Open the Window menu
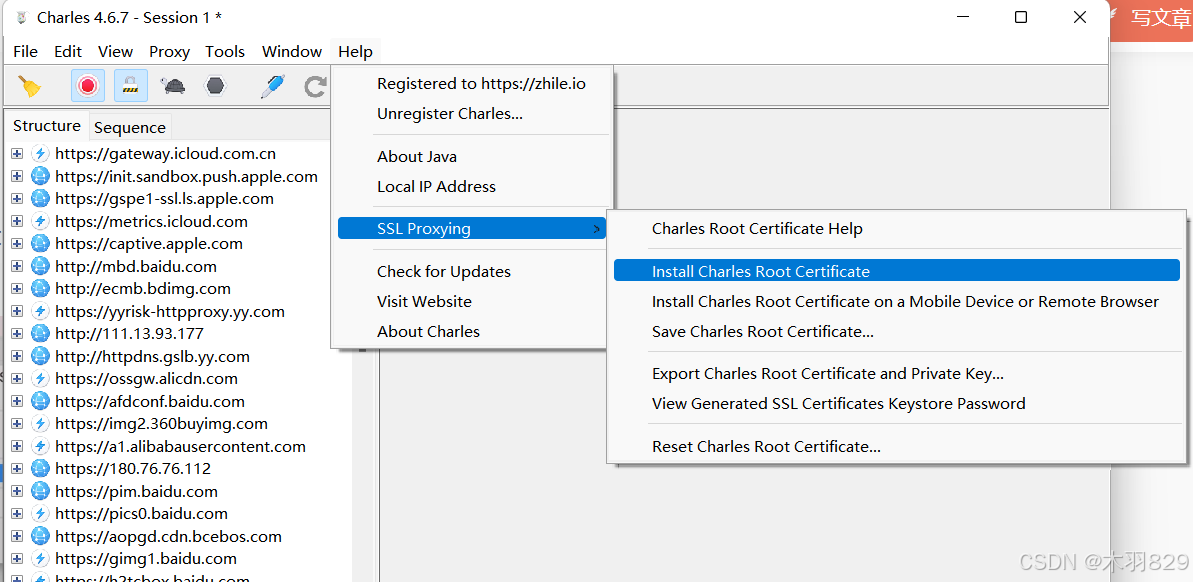1193x582 pixels. pyautogui.click(x=291, y=52)
